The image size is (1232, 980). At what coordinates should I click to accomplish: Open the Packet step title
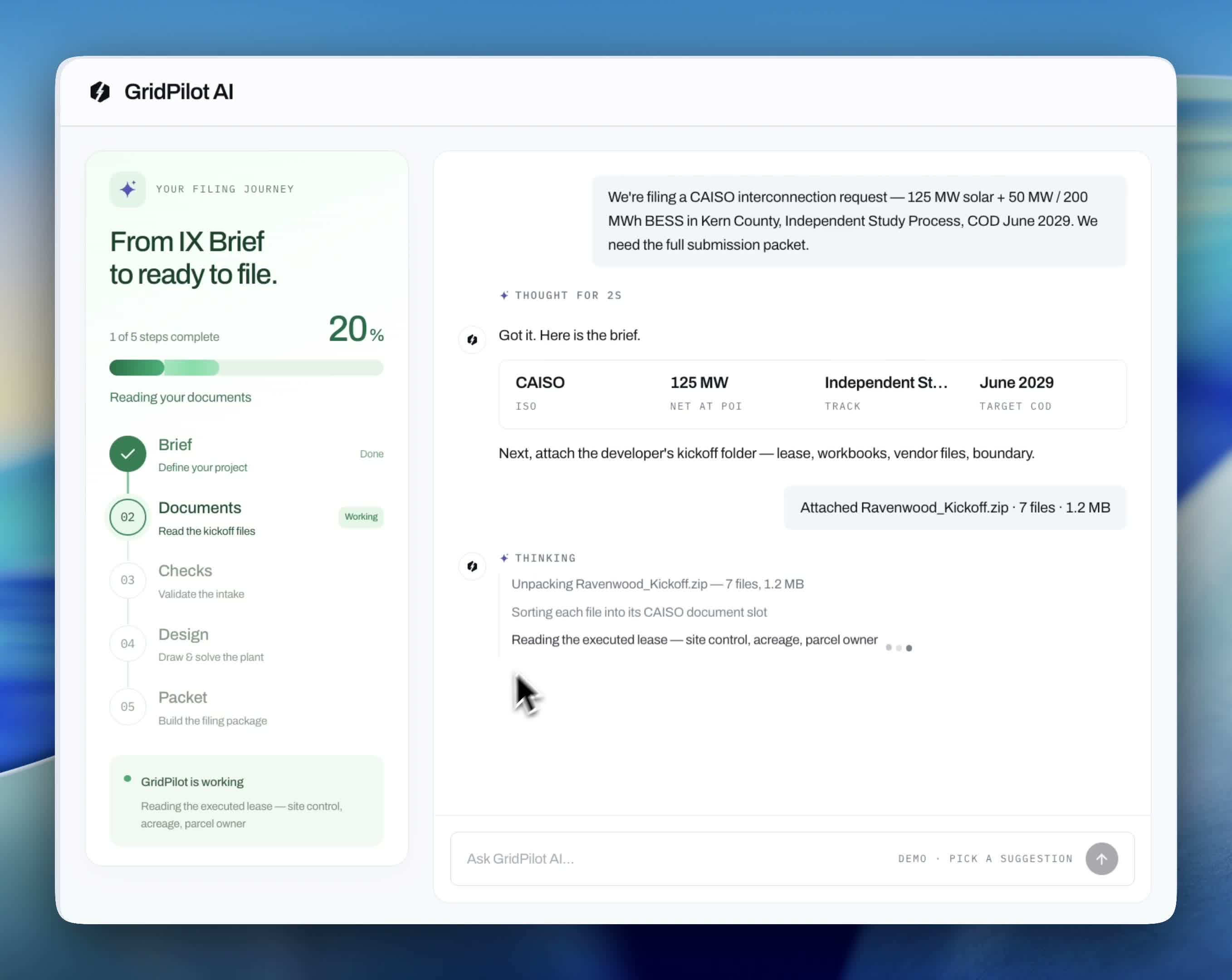tap(182, 697)
